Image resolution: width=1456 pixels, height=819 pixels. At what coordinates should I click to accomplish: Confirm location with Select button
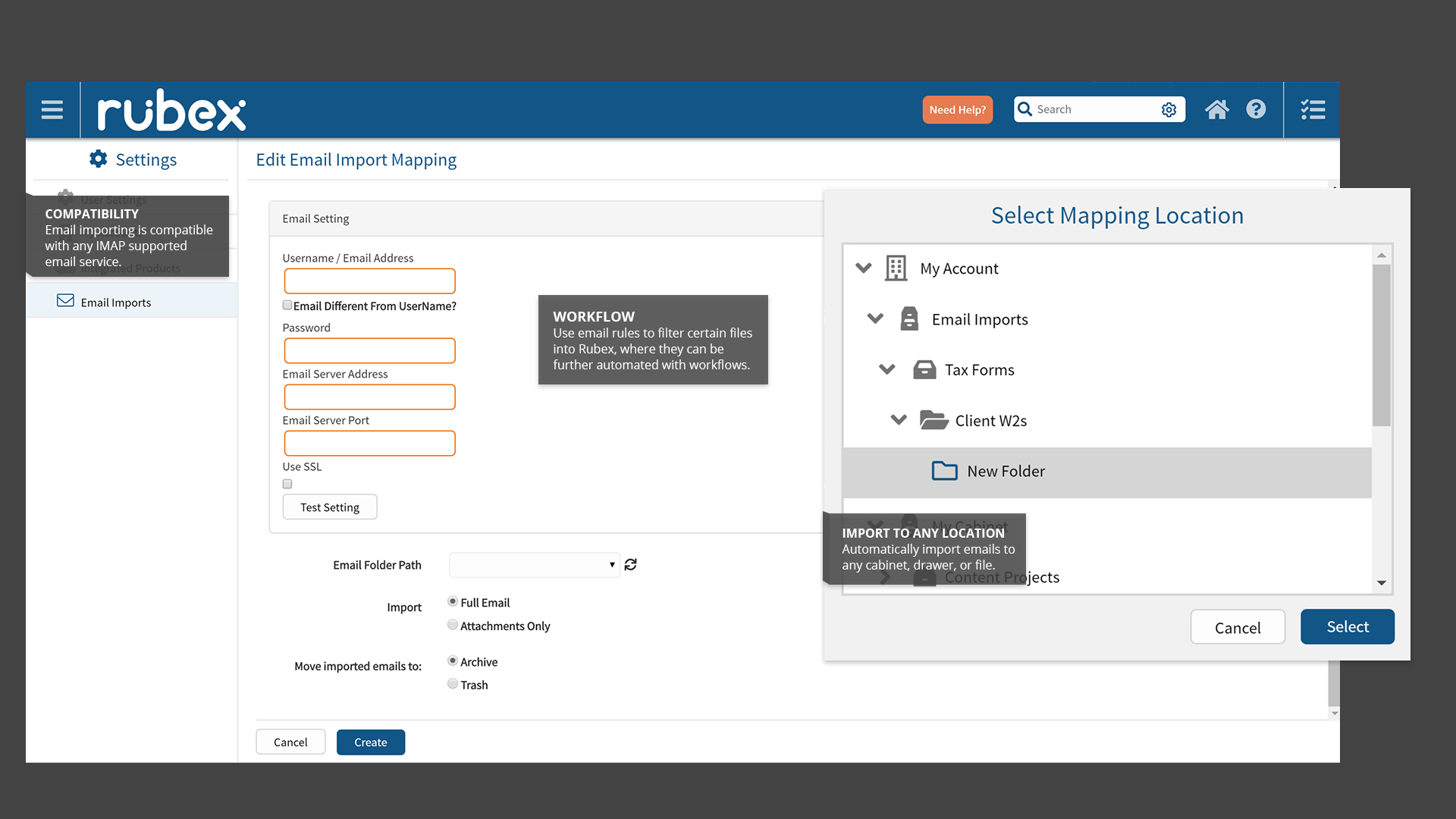1348,627
